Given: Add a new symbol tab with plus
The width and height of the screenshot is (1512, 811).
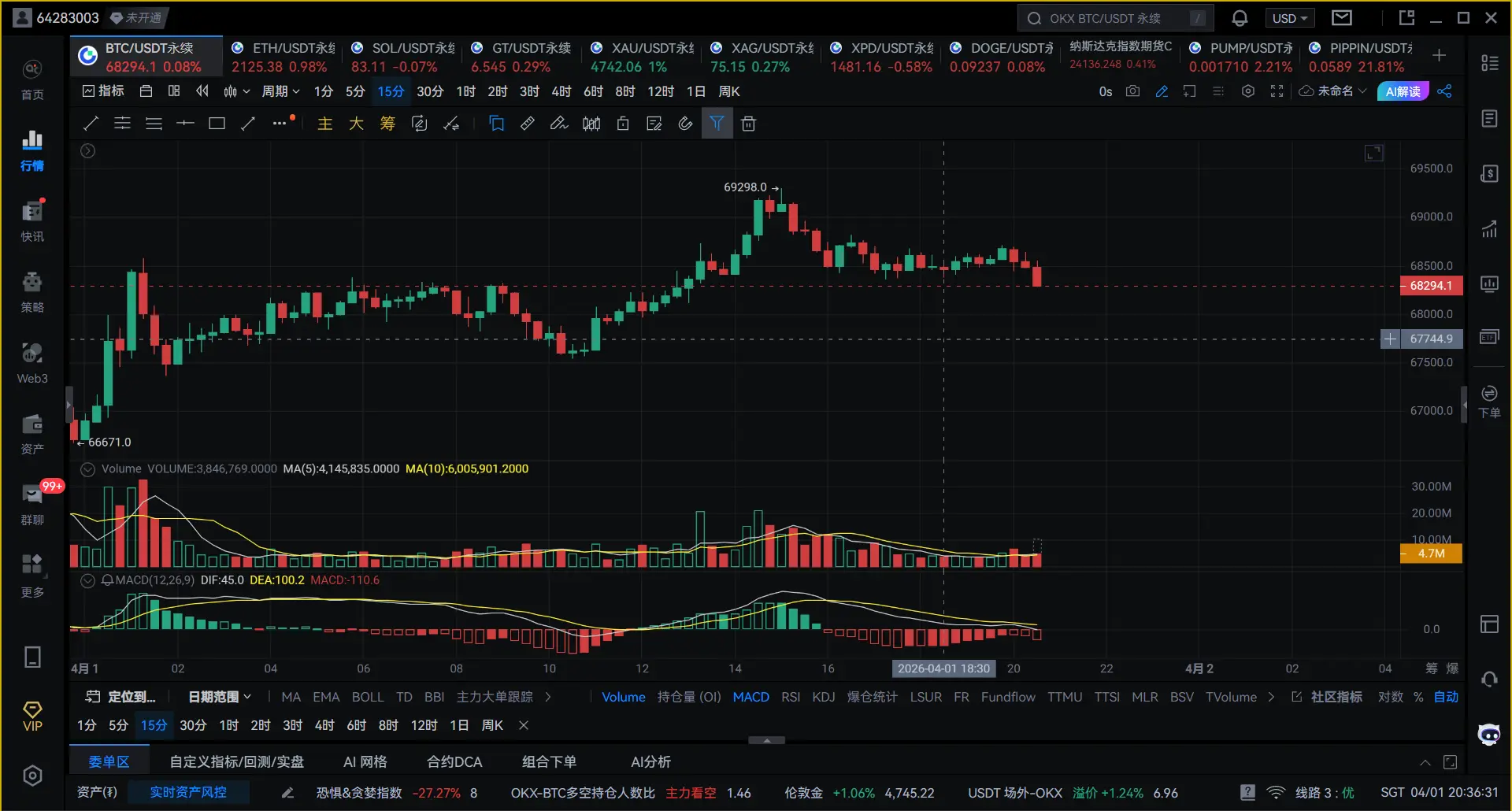Looking at the screenshot, I should 1440,55.
